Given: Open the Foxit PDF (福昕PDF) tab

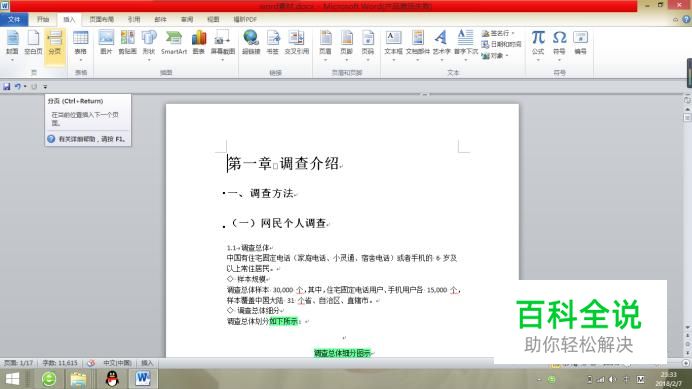Looking at the screenshot, I should point(245,19).
